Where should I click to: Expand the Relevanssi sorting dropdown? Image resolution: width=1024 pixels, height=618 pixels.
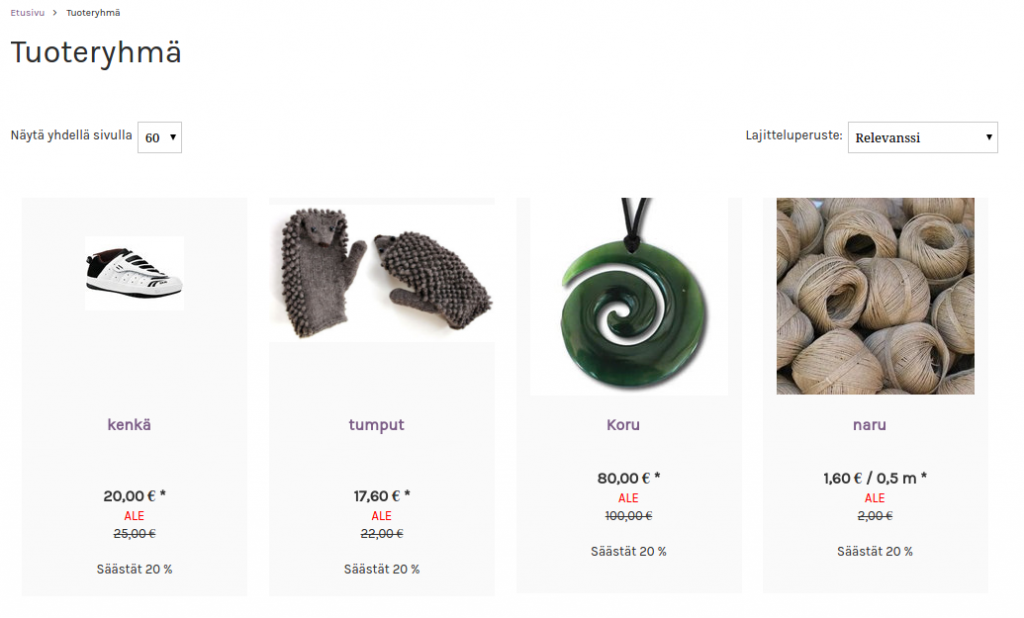922,137
